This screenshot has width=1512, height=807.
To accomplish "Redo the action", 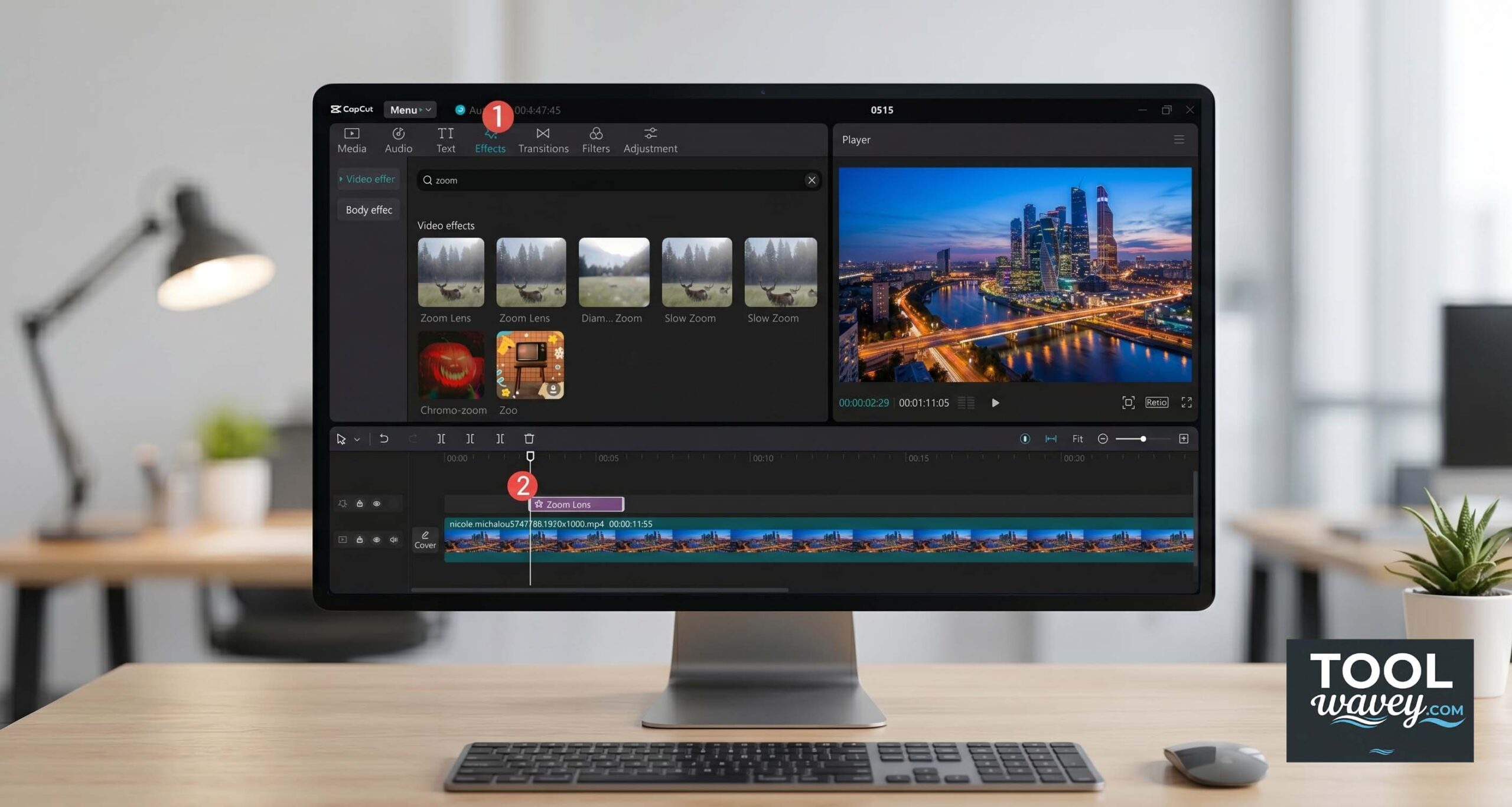I will point(413,439).
